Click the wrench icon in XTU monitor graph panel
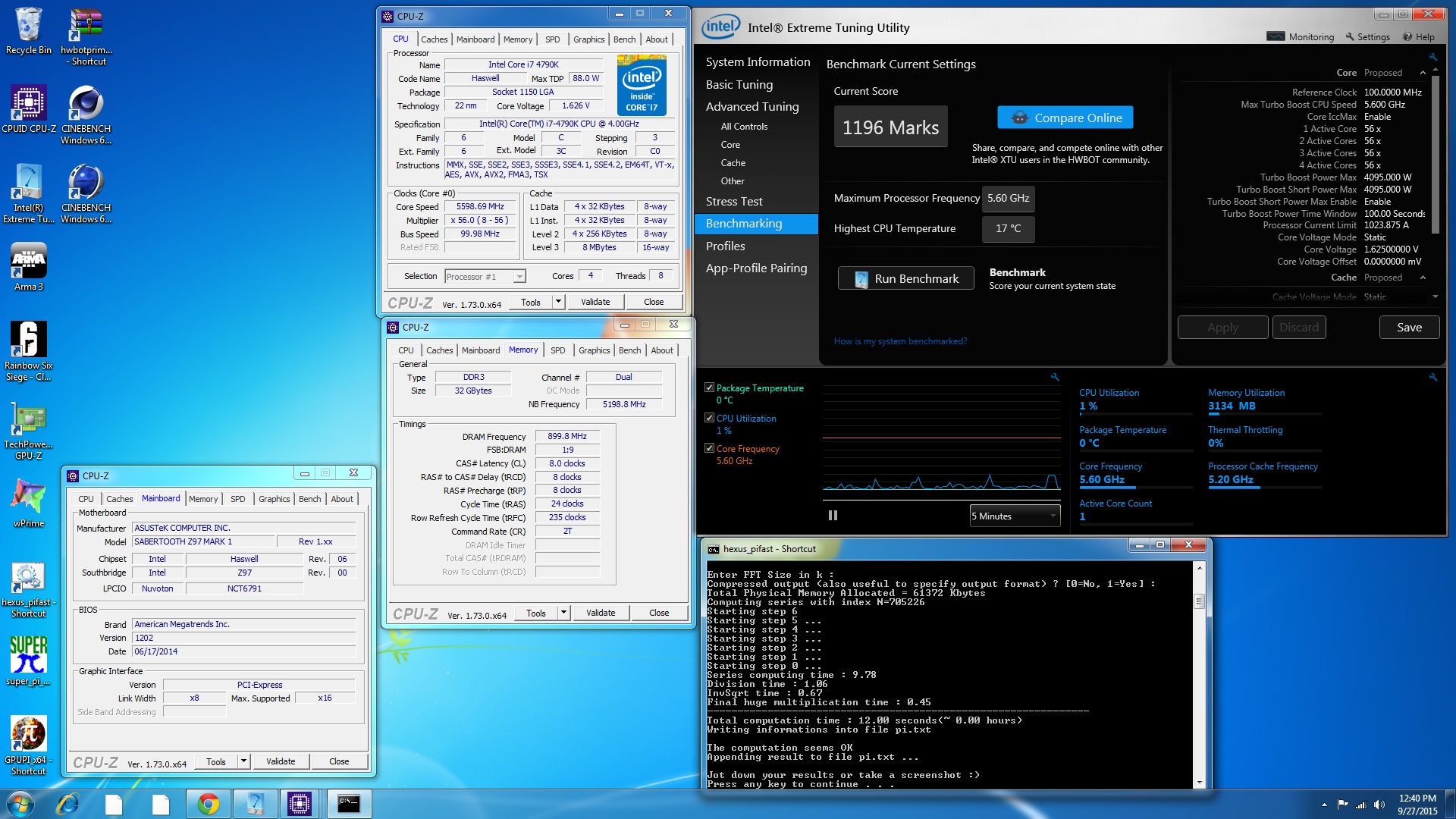This screenshot has height=819, width=1456. coord(1054,377)
